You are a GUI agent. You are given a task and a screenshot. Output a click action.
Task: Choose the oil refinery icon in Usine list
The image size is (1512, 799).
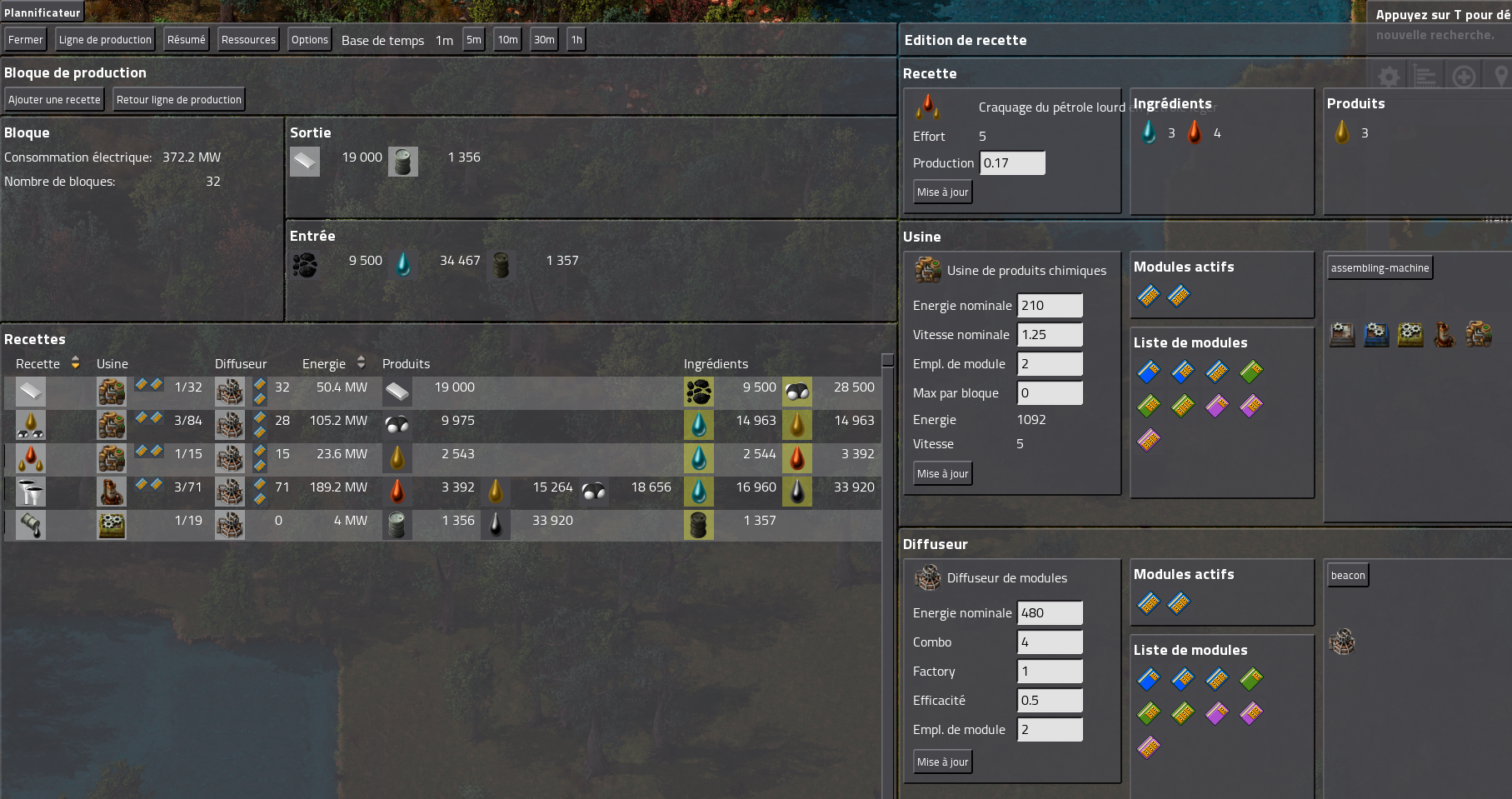pyautogui.click(x=1445, y=335)
